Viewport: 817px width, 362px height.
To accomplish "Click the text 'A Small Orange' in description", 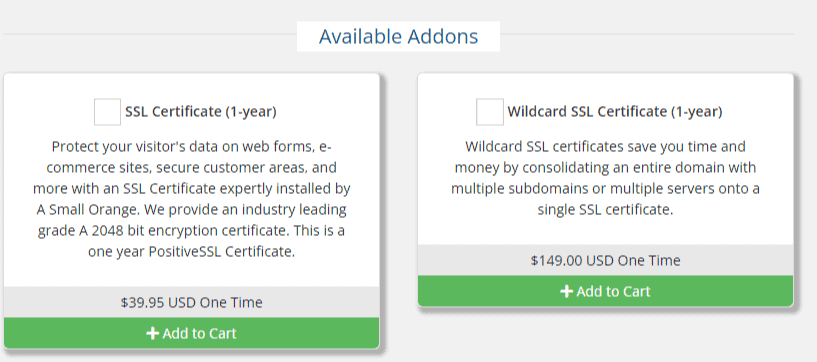I will coord(88,210).
